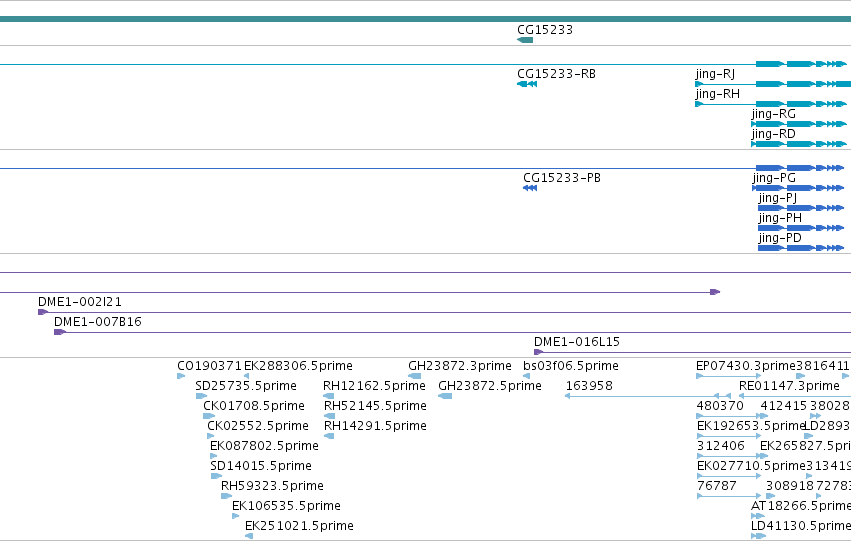The image size is (851, 541).
Task: Select the CG15233 gene glyph
Action: tap(525, 40)
